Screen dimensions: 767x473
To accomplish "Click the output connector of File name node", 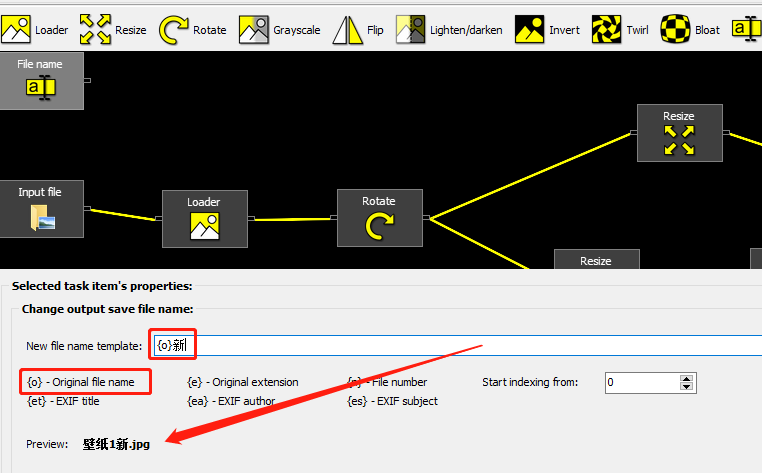I will pyautogui.click(x=87, y=80).
